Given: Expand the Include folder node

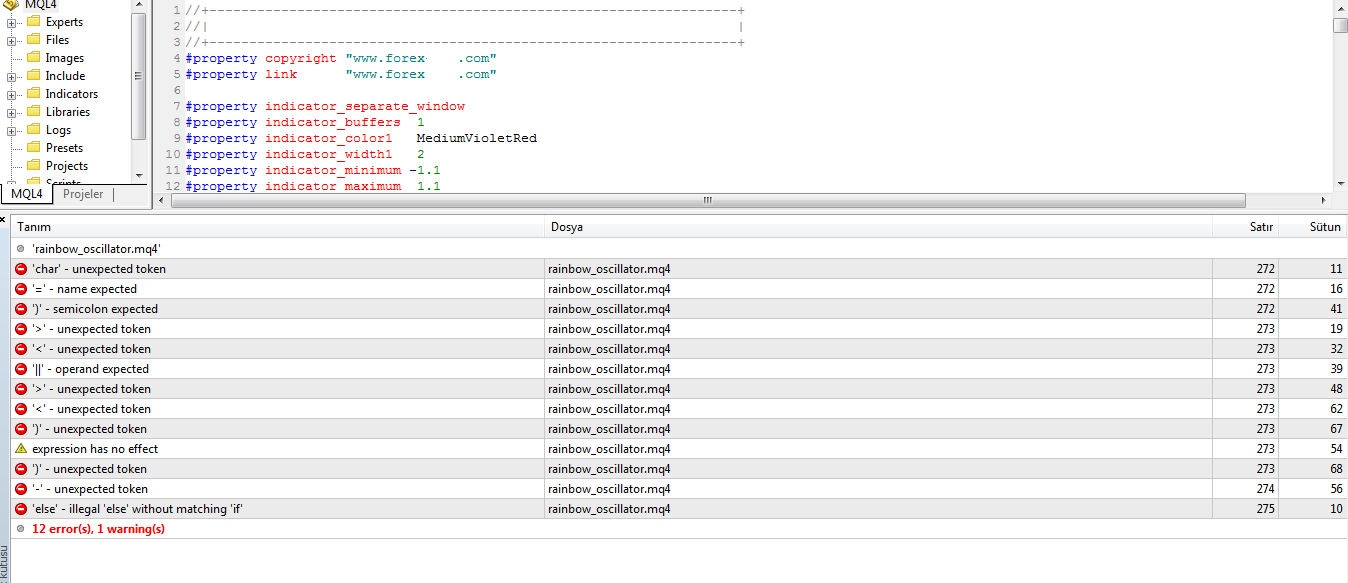Looking at the screenshot, I should click(12, 76).
